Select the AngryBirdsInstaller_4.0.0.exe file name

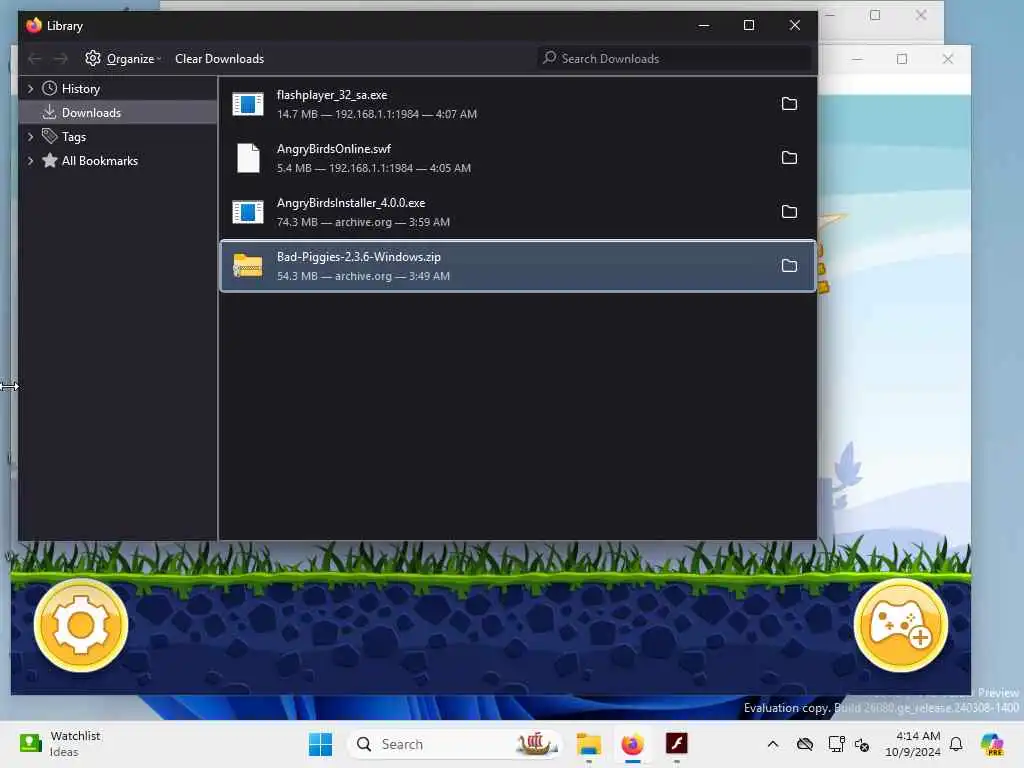pyautogui.click(x=351, y=203)
